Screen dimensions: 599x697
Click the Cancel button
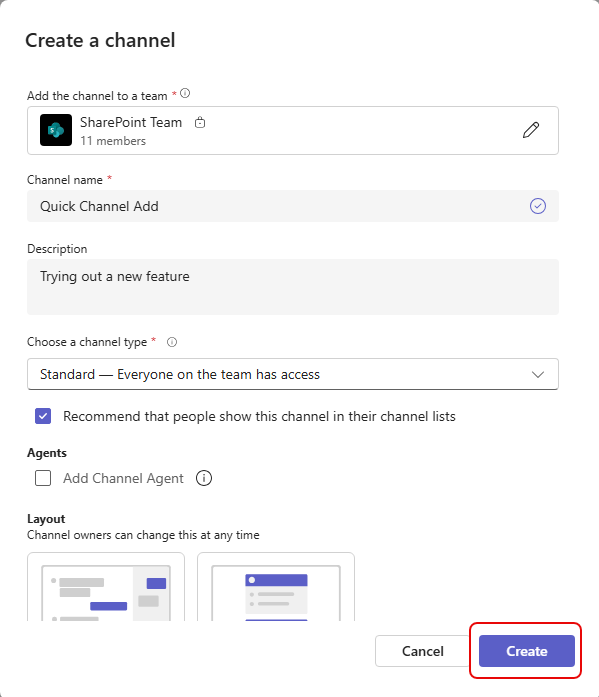click(423, 651)
